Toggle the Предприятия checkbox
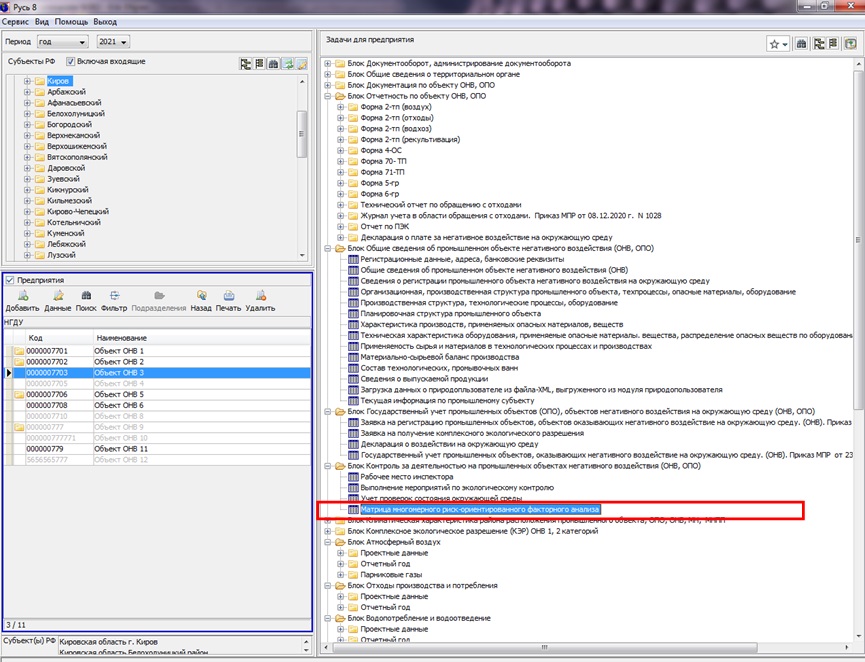865x662 pixels. tap(10, 281)
